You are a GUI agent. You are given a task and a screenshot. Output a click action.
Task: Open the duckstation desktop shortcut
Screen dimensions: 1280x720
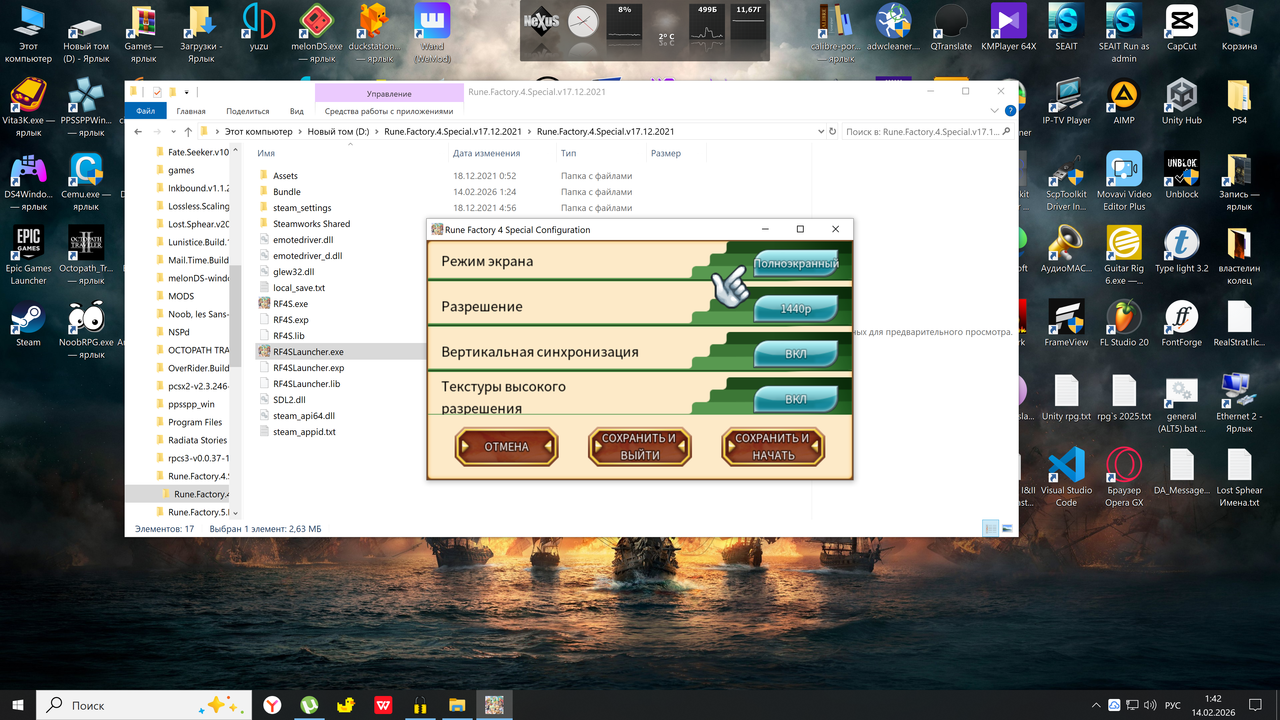pos(375,33)
